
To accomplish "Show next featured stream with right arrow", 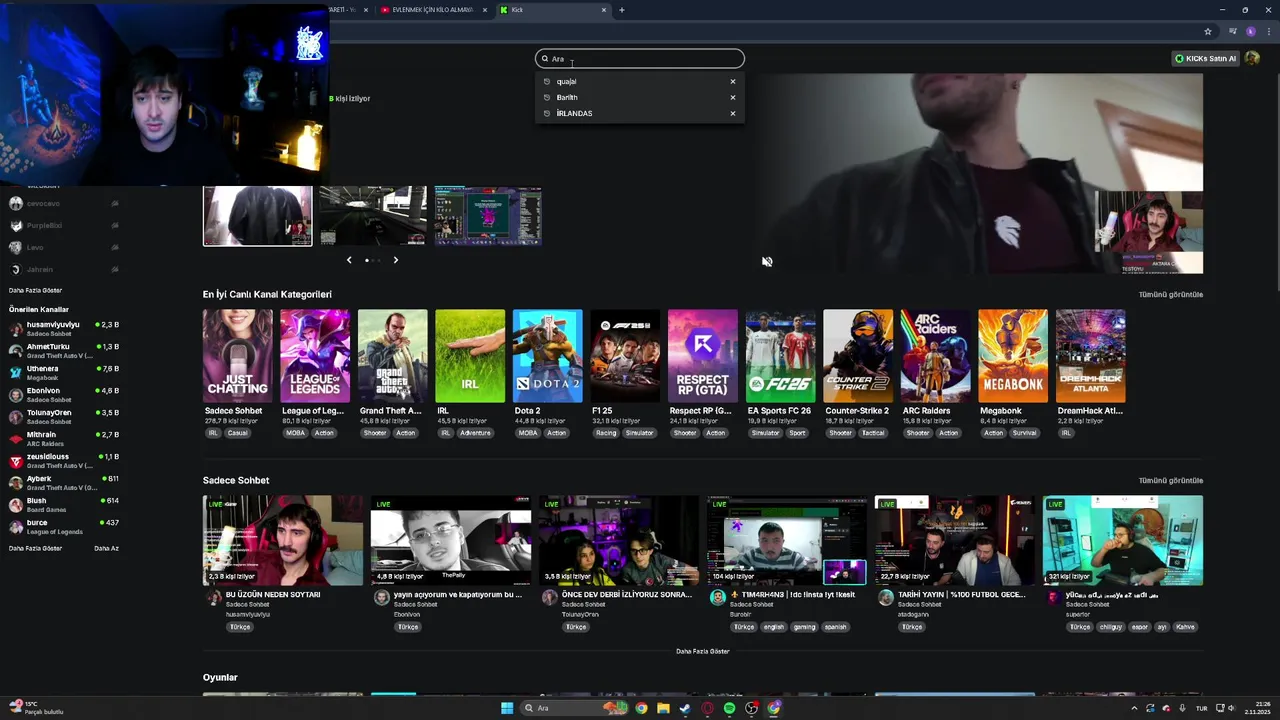I will 395,260.
